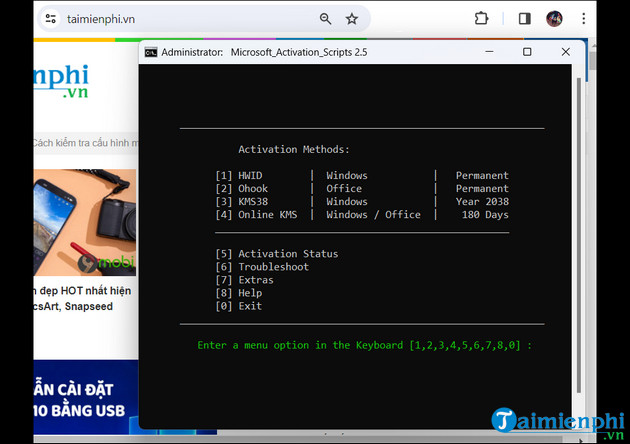This screenshot has height=444, width=630.
Task: Select '[6] Troubleshoot' line
Action: point(262,267)
